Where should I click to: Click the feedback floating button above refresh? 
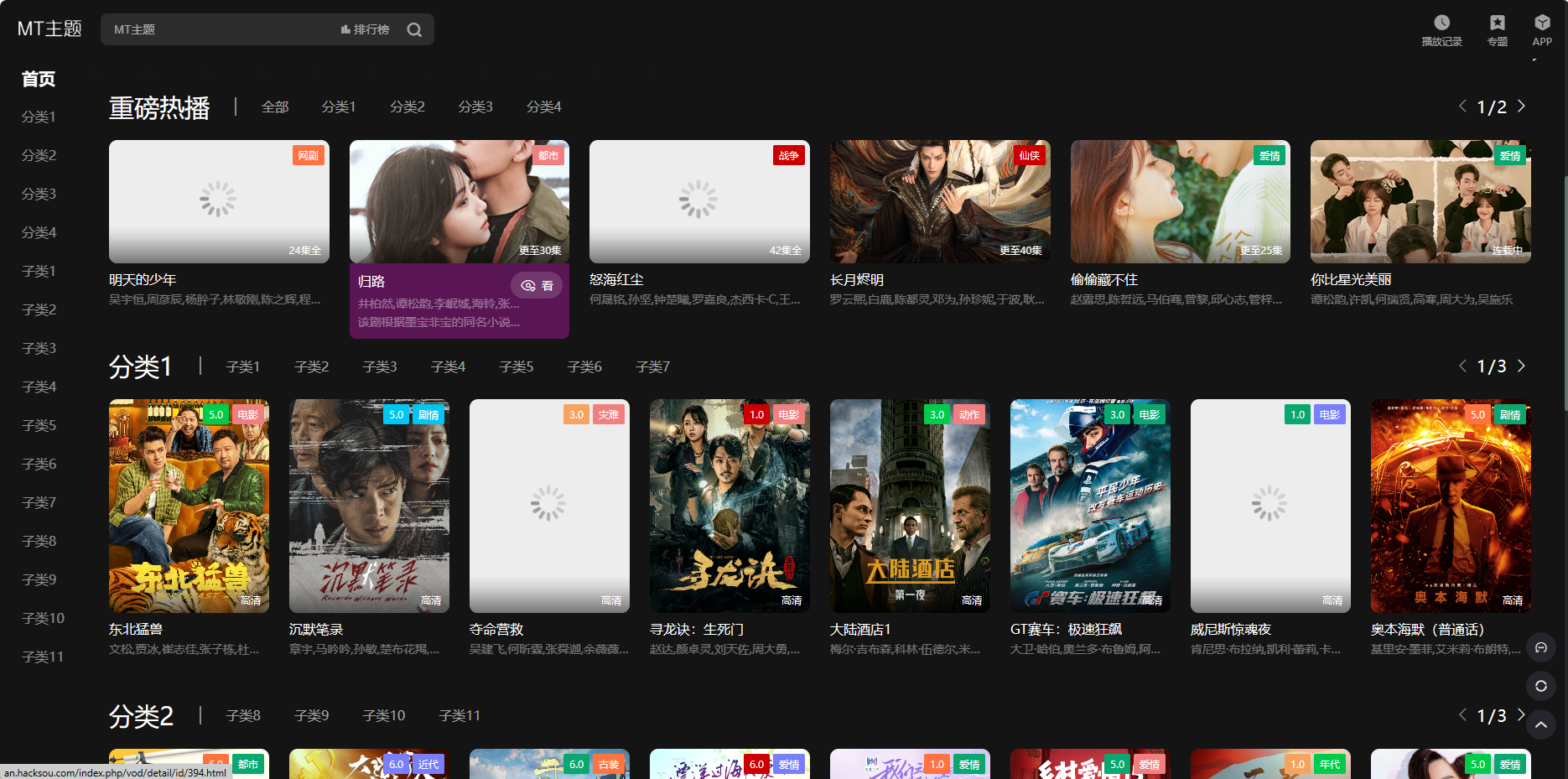tap(1541, 647)
